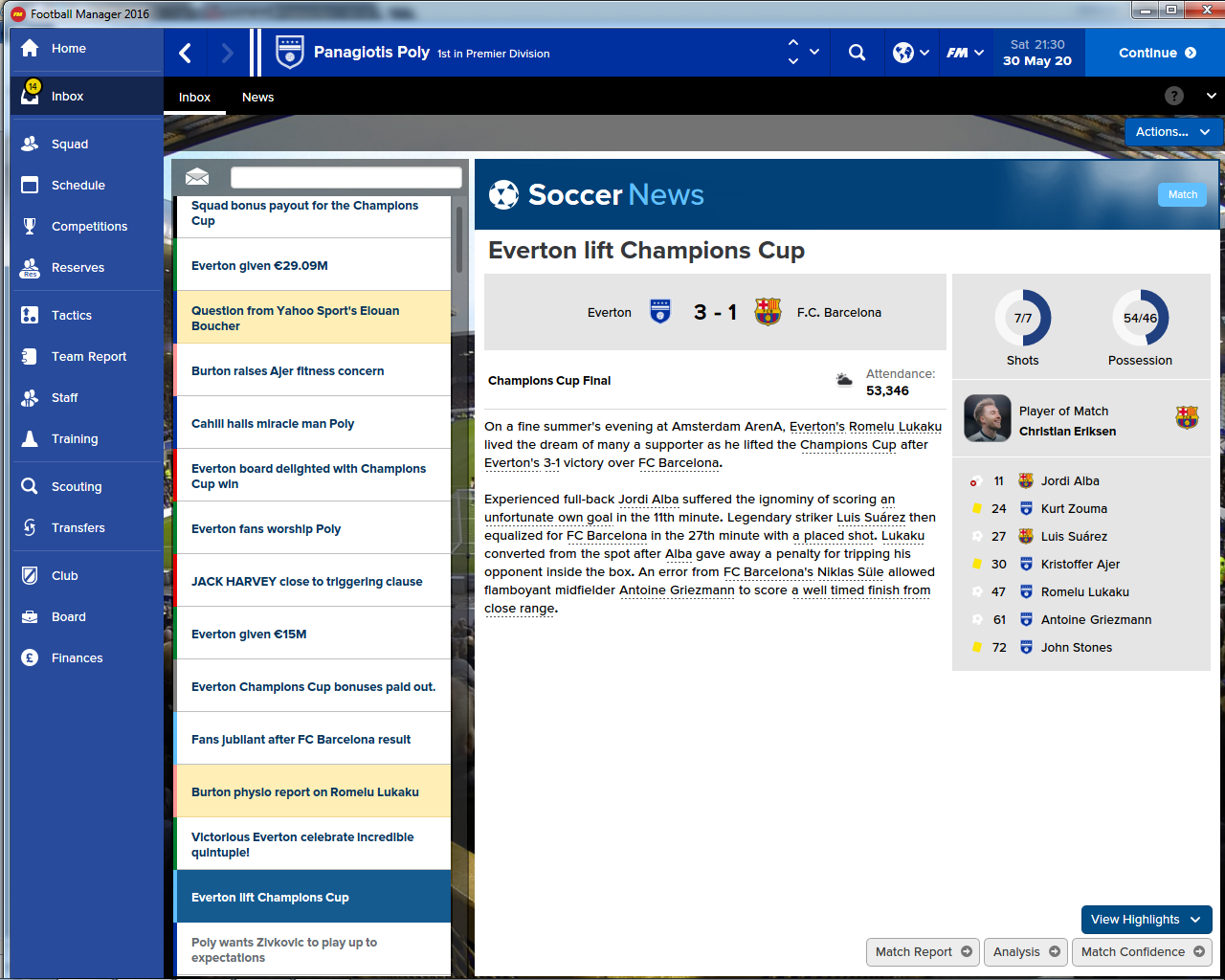Open the help question mark icon
Viewport: 1225px width, 980px height.
click(x=1174, y=96)
